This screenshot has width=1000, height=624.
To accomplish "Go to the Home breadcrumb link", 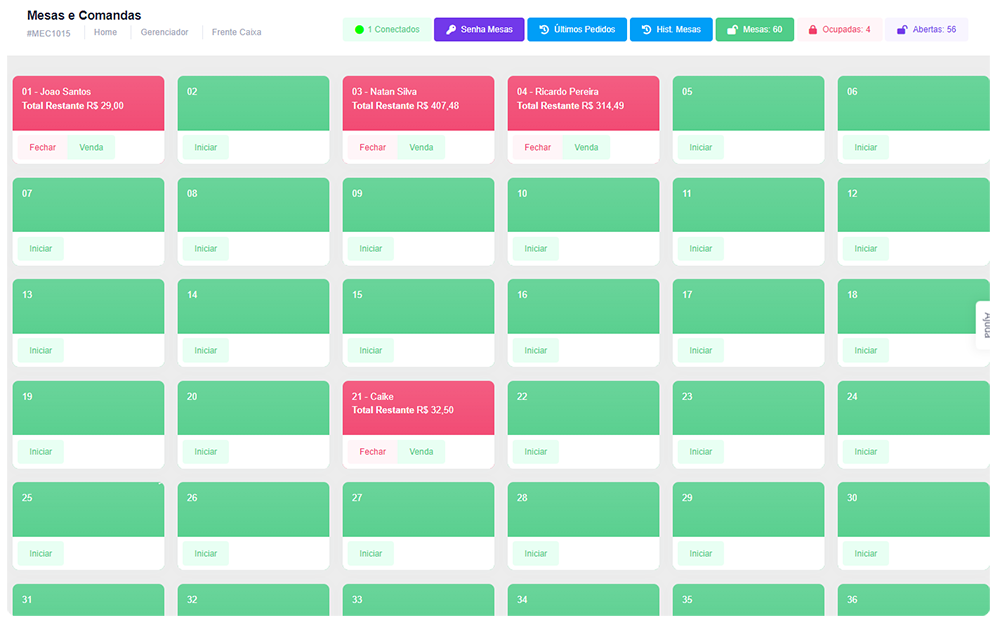I will click(105, 33).
